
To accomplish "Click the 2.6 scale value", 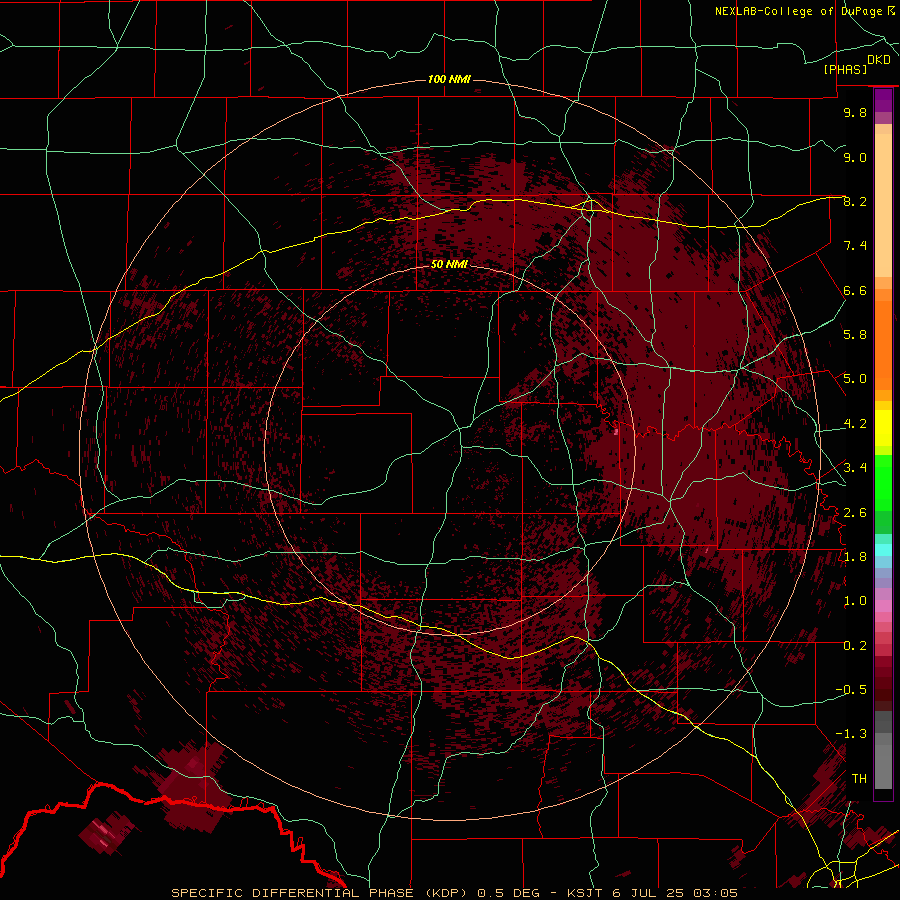I will 855,513.
